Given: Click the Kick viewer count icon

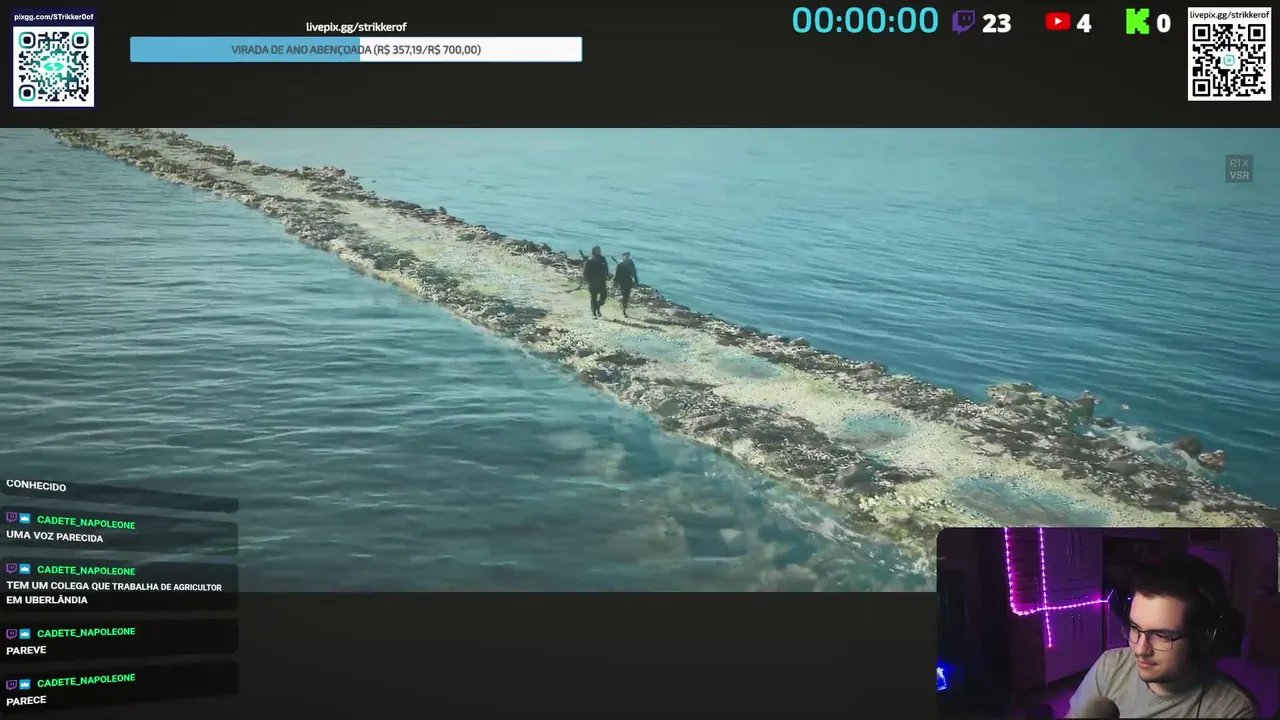Looking at the screenshot, I should coord(1137,22).
